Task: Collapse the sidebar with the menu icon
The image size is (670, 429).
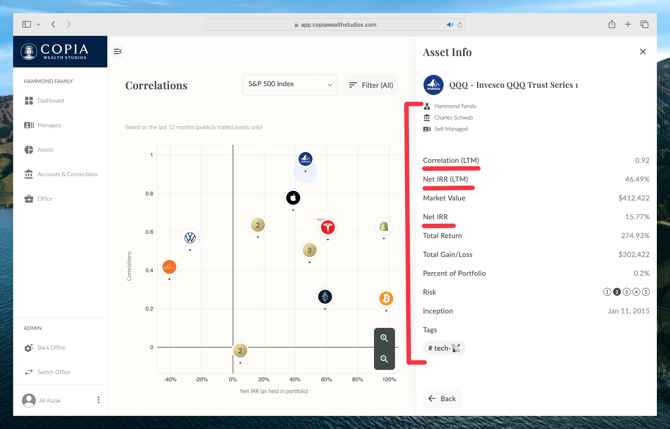Action: coord(118,51)
